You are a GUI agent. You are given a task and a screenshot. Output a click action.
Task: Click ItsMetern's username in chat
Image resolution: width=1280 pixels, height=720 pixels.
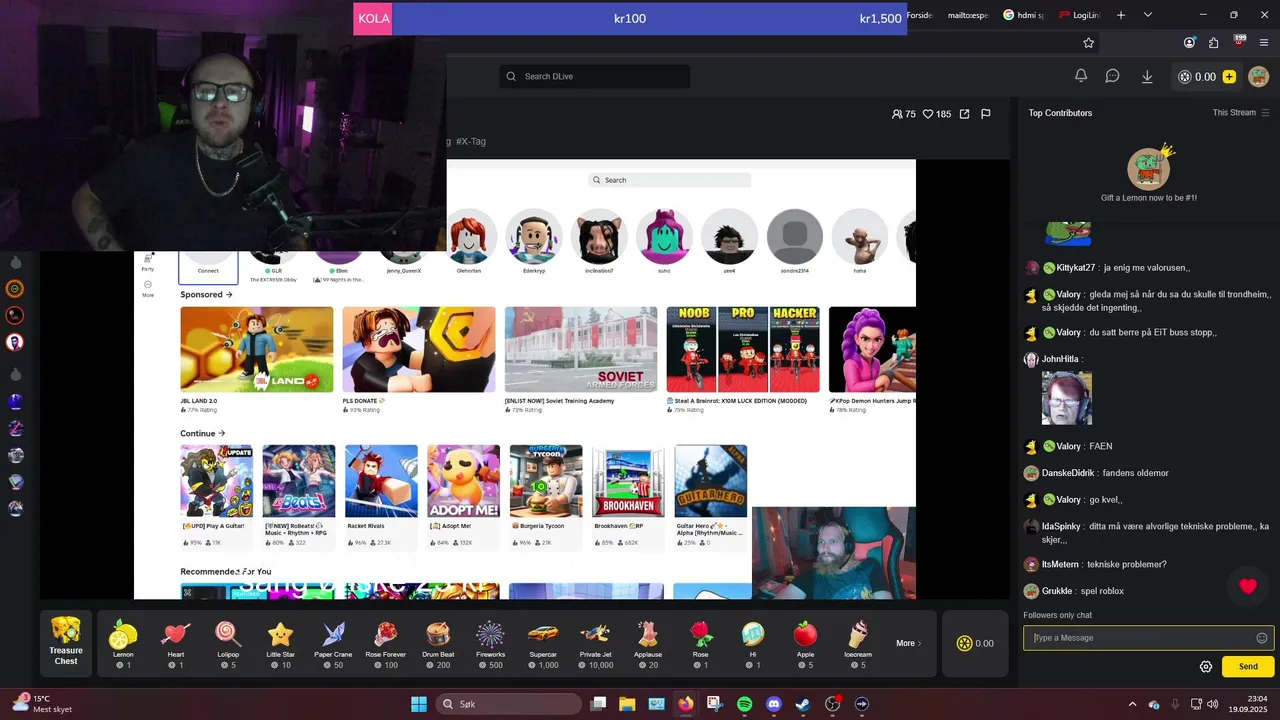[1060, 565]
